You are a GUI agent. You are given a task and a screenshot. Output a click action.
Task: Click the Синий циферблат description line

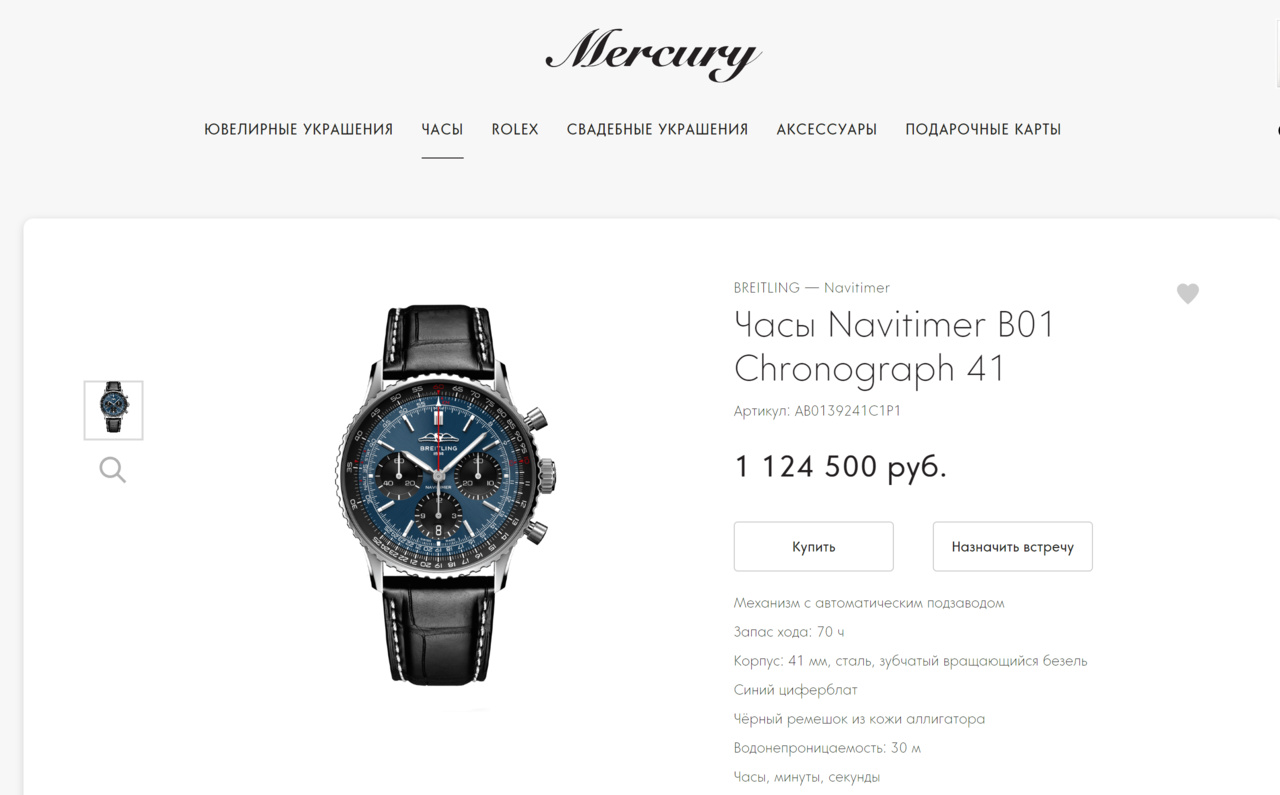[796, 690]
